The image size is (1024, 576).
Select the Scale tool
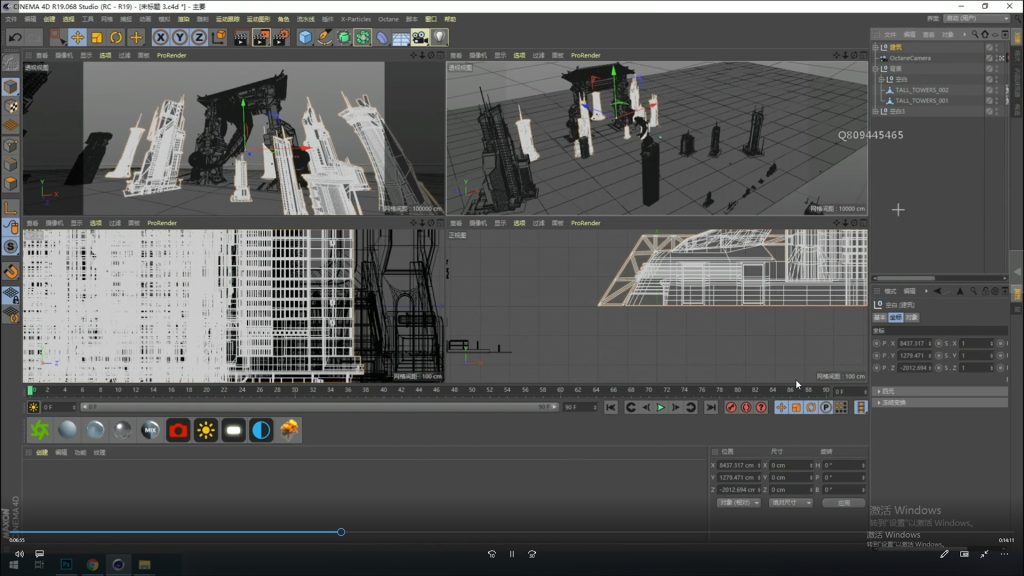pyautogui.click(x=97, y=38)
